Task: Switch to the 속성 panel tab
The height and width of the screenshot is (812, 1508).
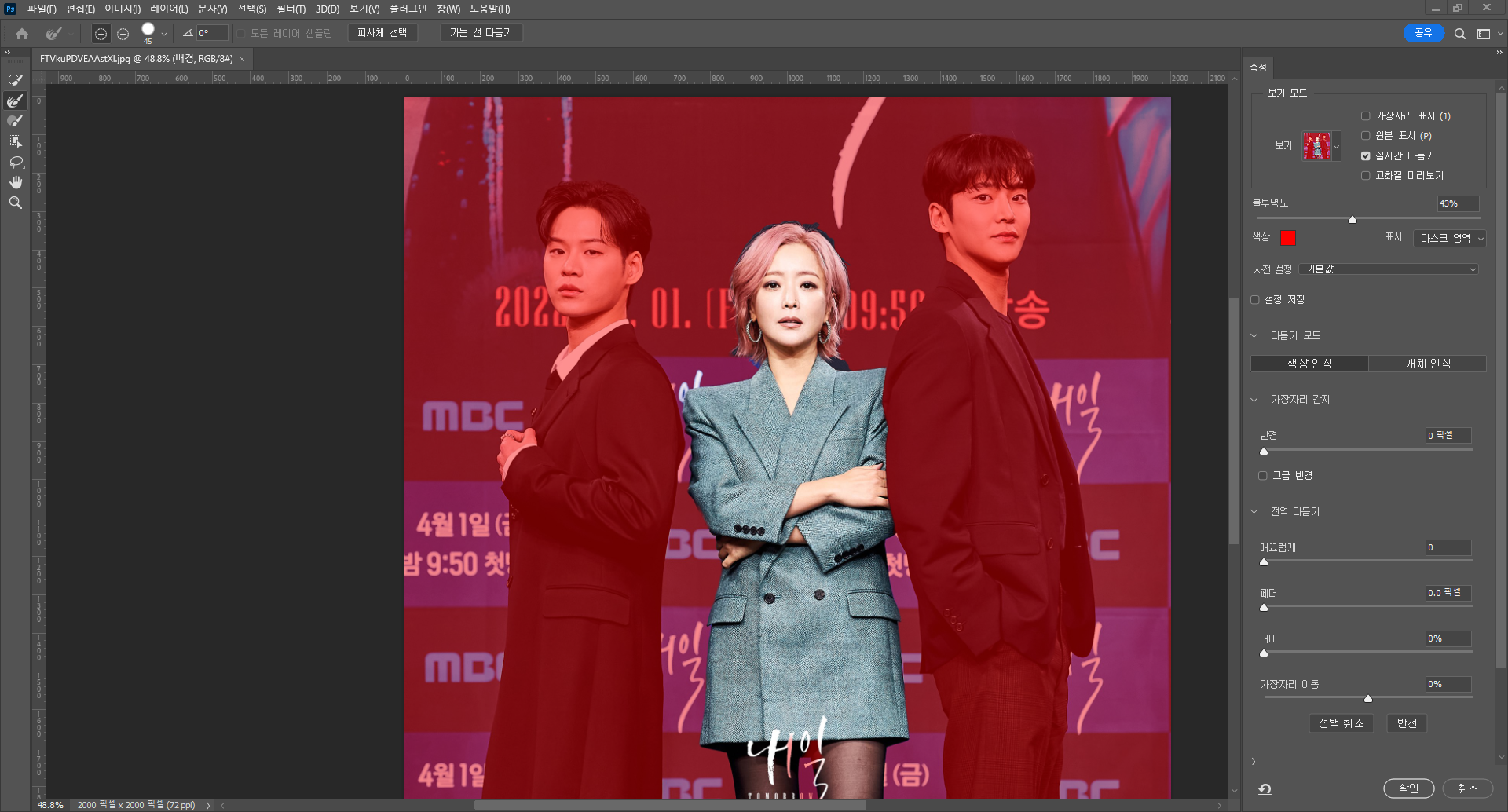Action: click(1258, 68)
